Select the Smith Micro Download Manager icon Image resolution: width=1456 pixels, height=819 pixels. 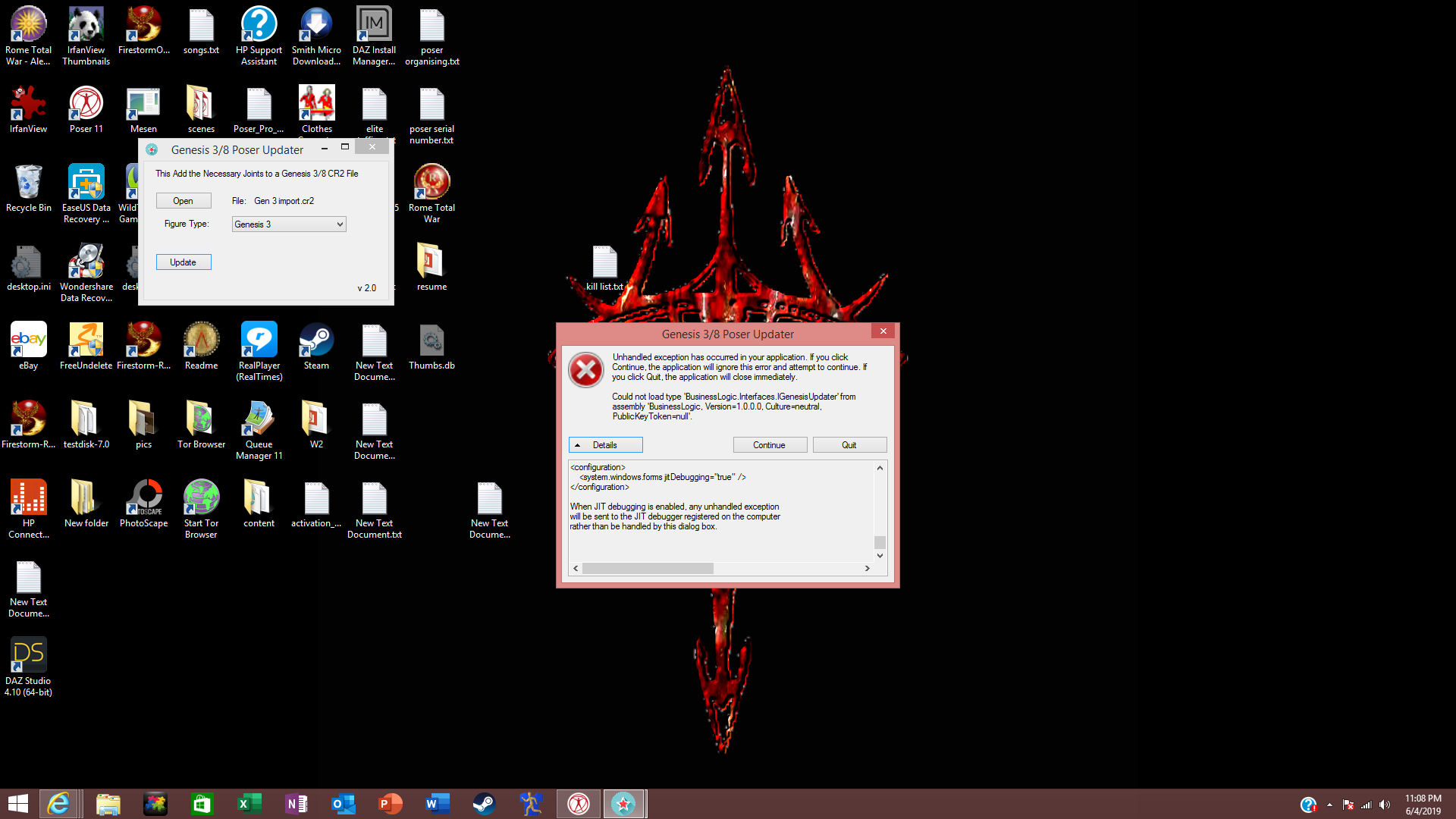click(317, 36)
